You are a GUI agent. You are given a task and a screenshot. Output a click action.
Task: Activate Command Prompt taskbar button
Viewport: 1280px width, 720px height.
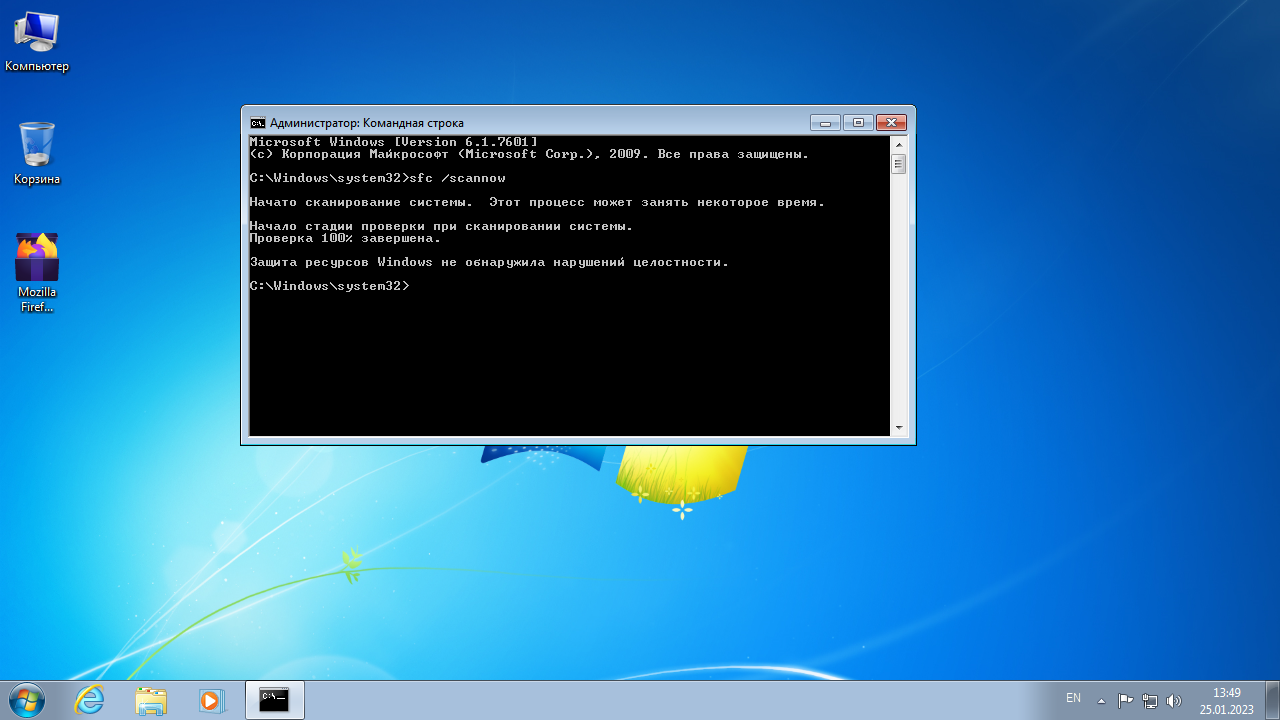275,700
